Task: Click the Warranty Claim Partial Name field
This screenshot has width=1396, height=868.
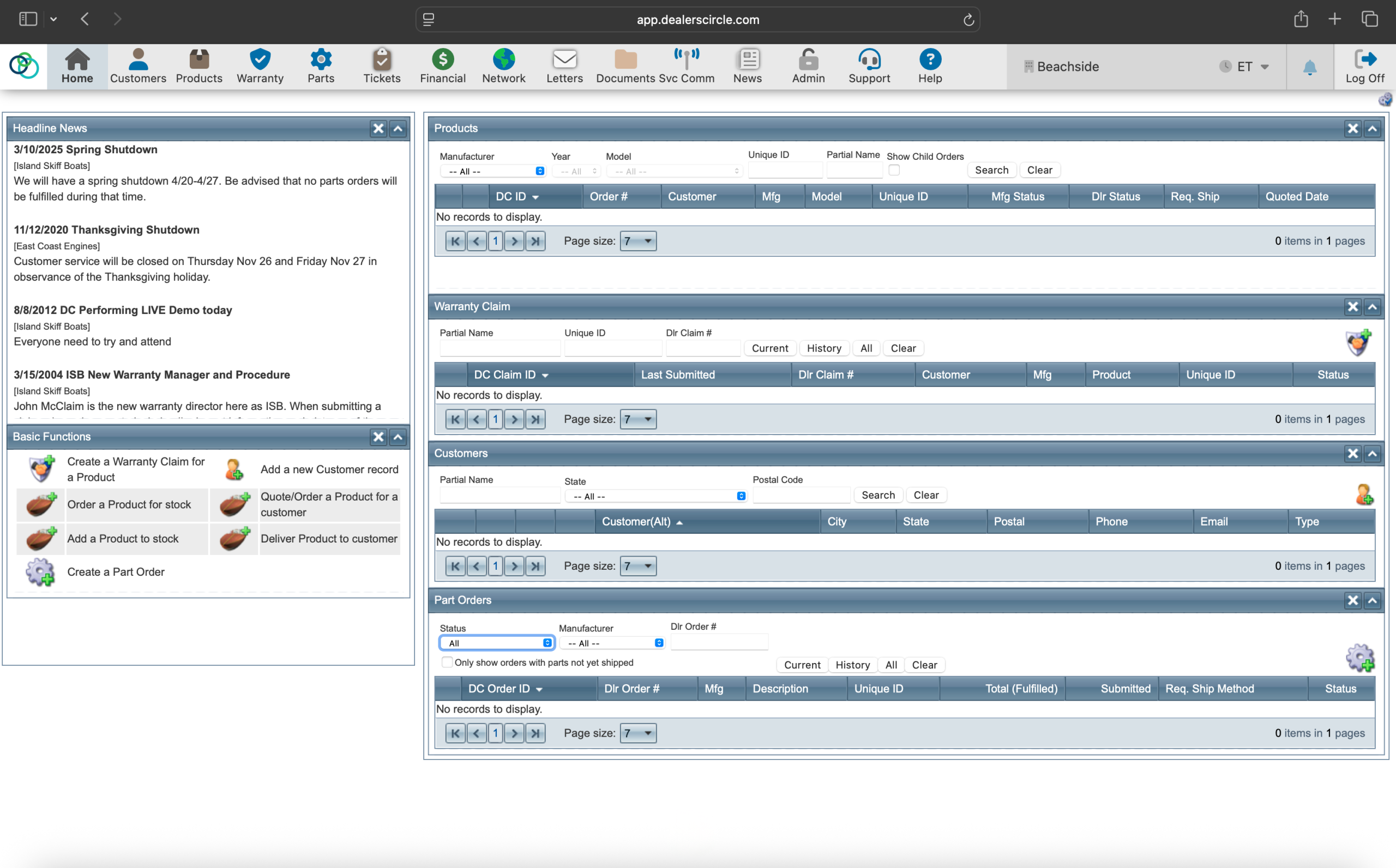Action: pyautogui.click(x=500, y=348)
